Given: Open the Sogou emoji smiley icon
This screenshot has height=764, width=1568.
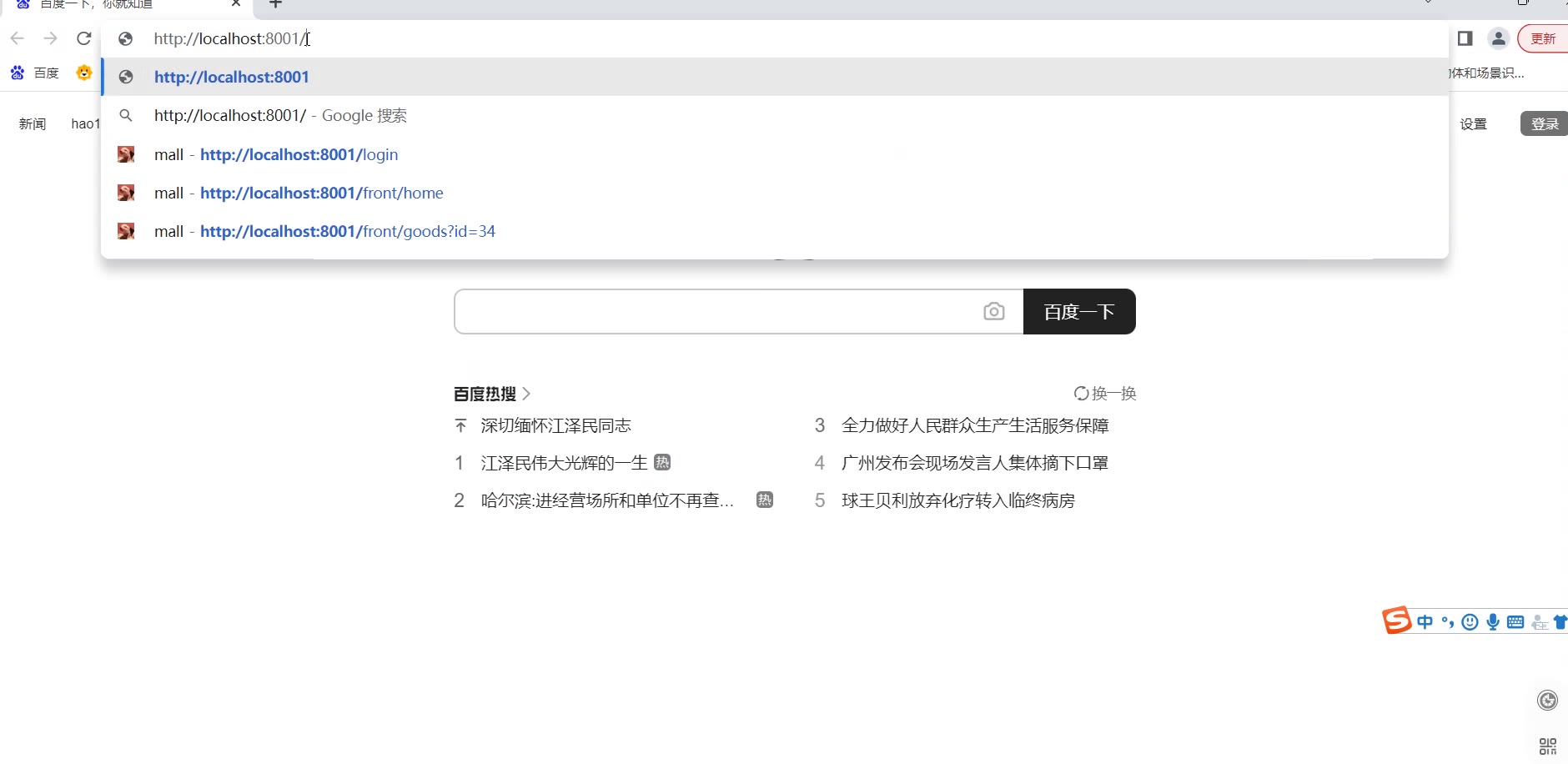Looking at the screenshot, I should coord(1470,622).
